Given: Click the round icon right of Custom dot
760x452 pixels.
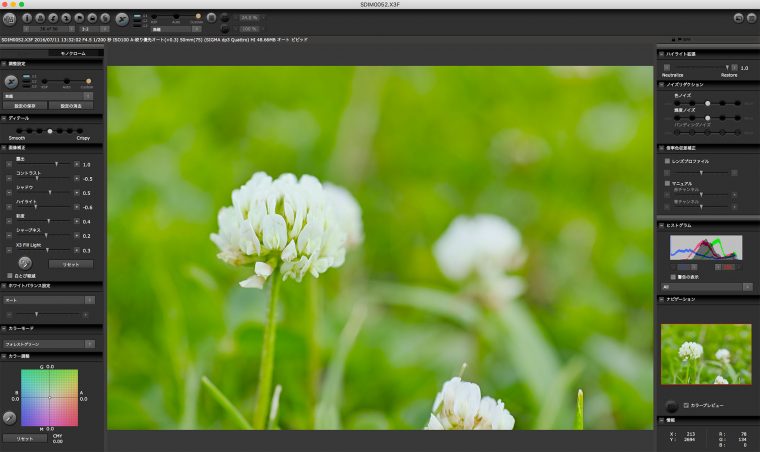Looking at the screenshot, I should [211, 17].
